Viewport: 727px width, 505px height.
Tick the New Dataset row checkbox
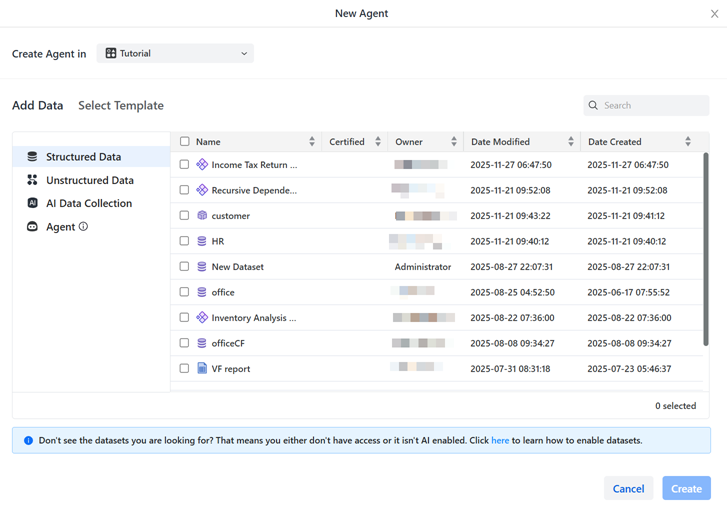coord(184,267)
